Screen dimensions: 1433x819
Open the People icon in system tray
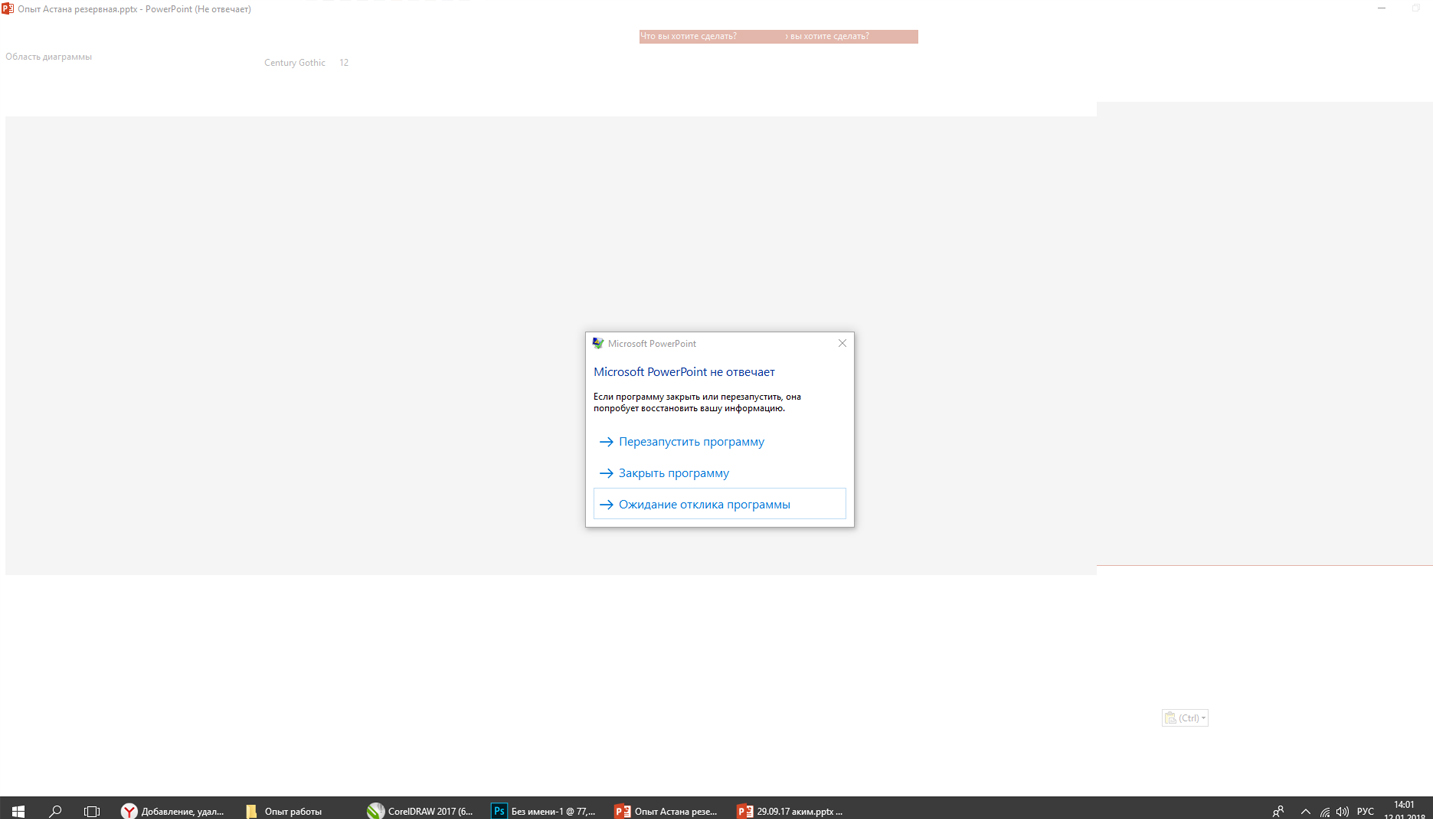(1278, 811)
